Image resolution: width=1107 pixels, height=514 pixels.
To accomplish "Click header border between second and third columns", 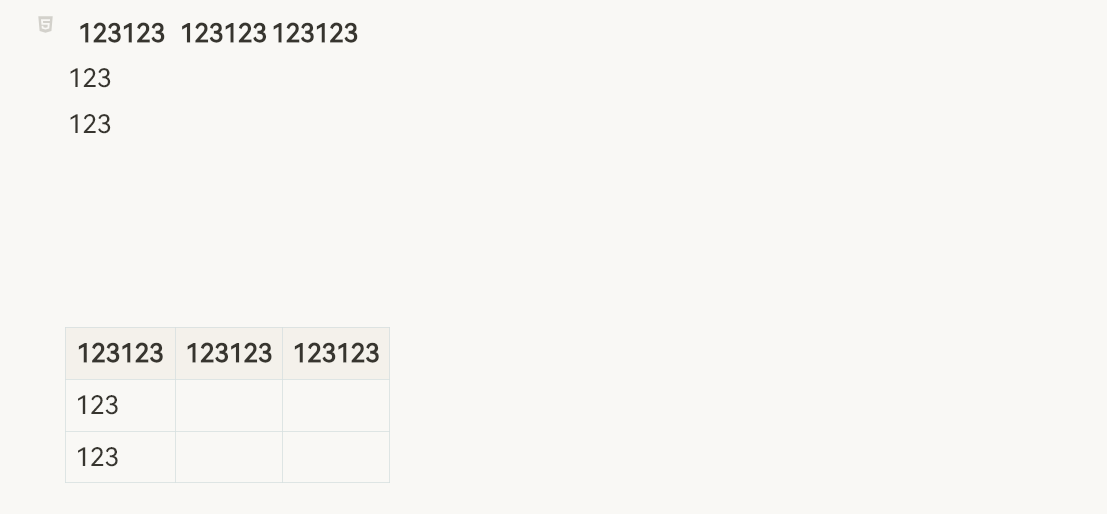I will 282,354.
